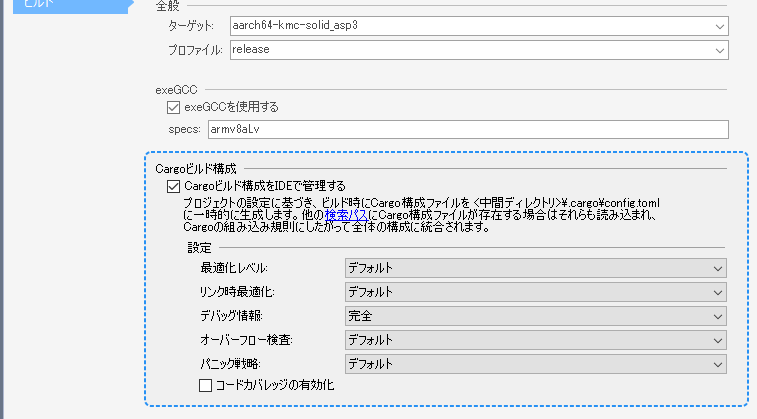The height and width of the screenshot is (419, 757).
Task: Click the 全般 section heading
Action: (168, 6)
